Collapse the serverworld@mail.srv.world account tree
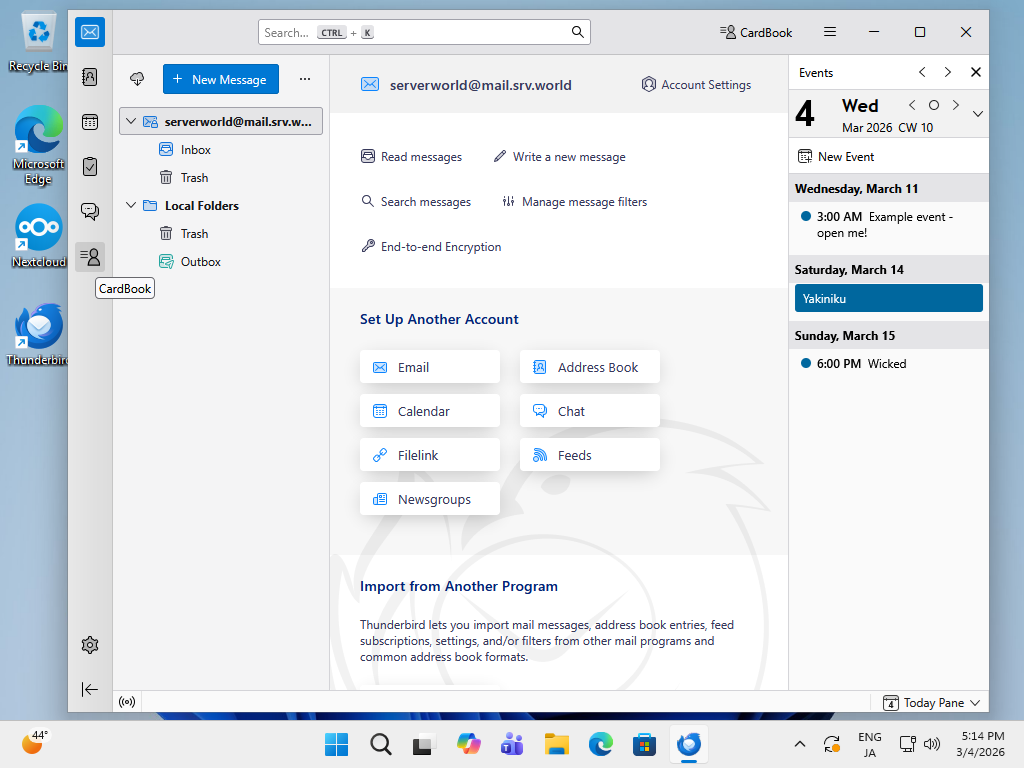Viewport: 1024px width, 768px height. click(131, 121)
